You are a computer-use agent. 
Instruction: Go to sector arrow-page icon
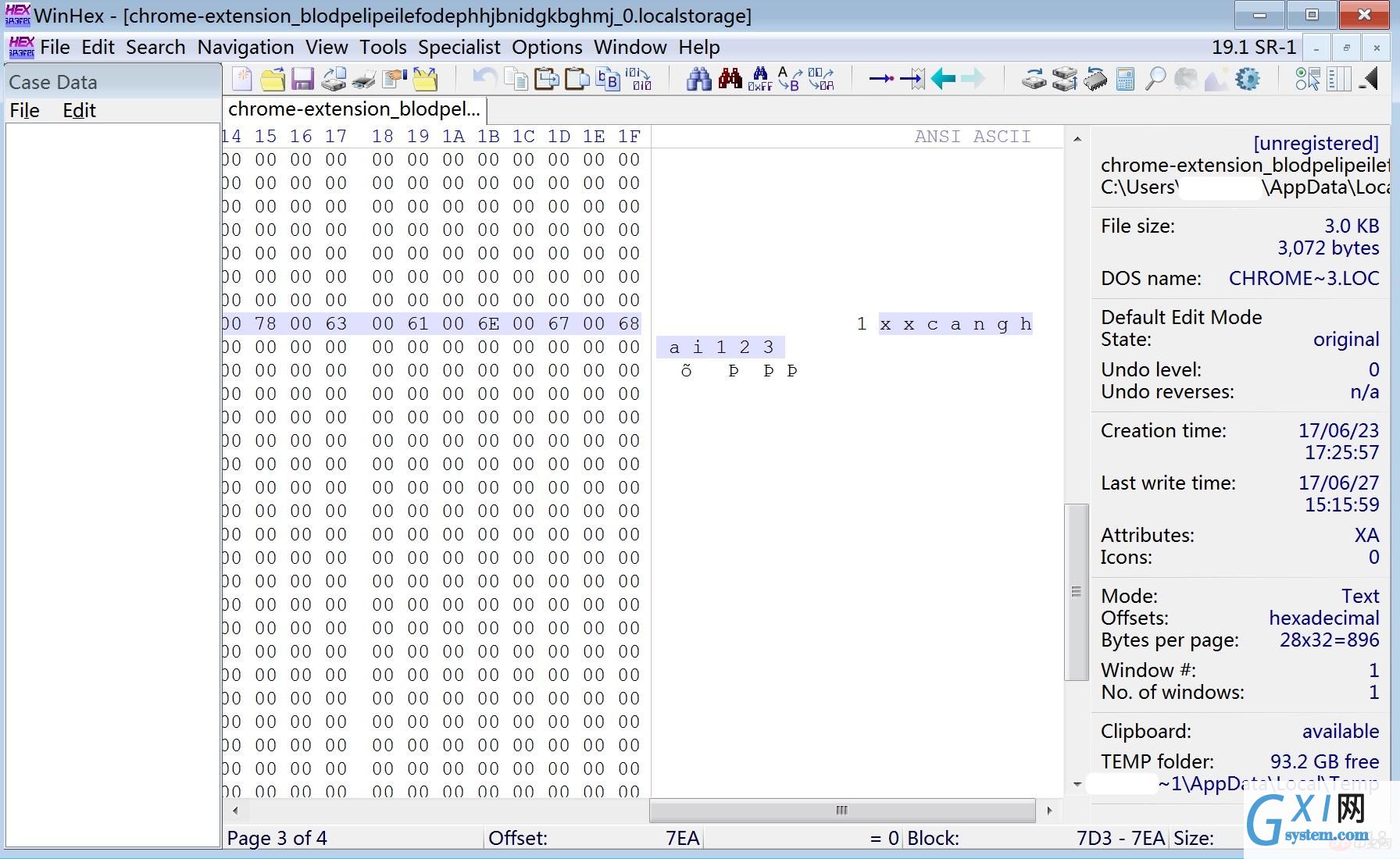tap(912, 79)
